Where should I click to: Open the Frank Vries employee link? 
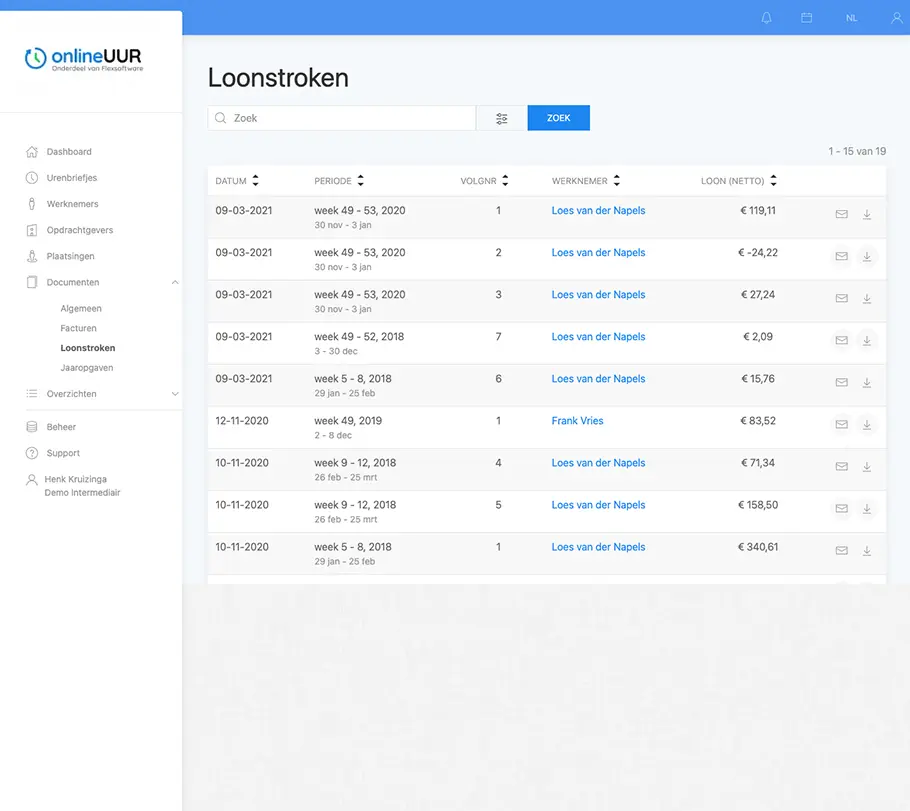(577, 421)
